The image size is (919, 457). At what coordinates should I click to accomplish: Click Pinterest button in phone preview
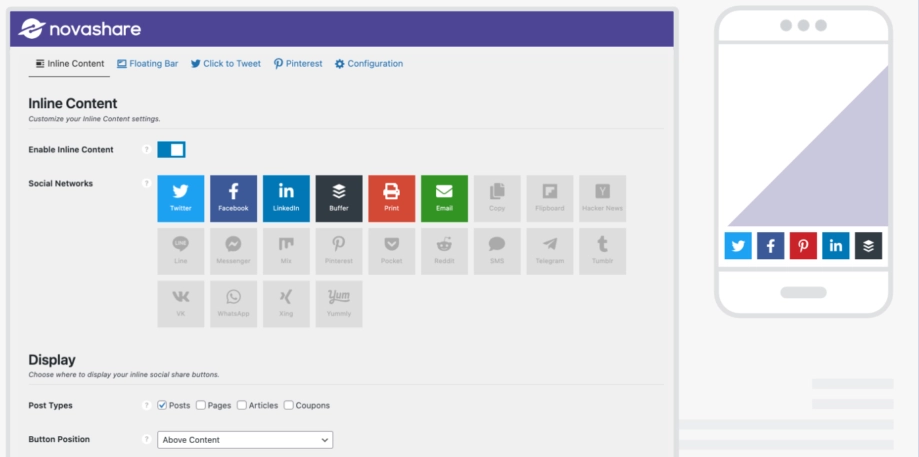803,246
